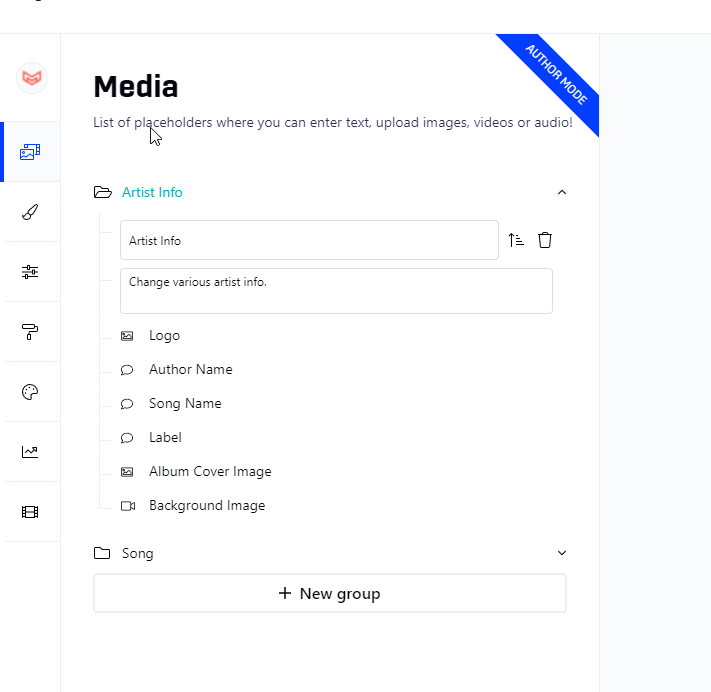
Task: Select the Author Name placeholder
Action: (190, 370)
